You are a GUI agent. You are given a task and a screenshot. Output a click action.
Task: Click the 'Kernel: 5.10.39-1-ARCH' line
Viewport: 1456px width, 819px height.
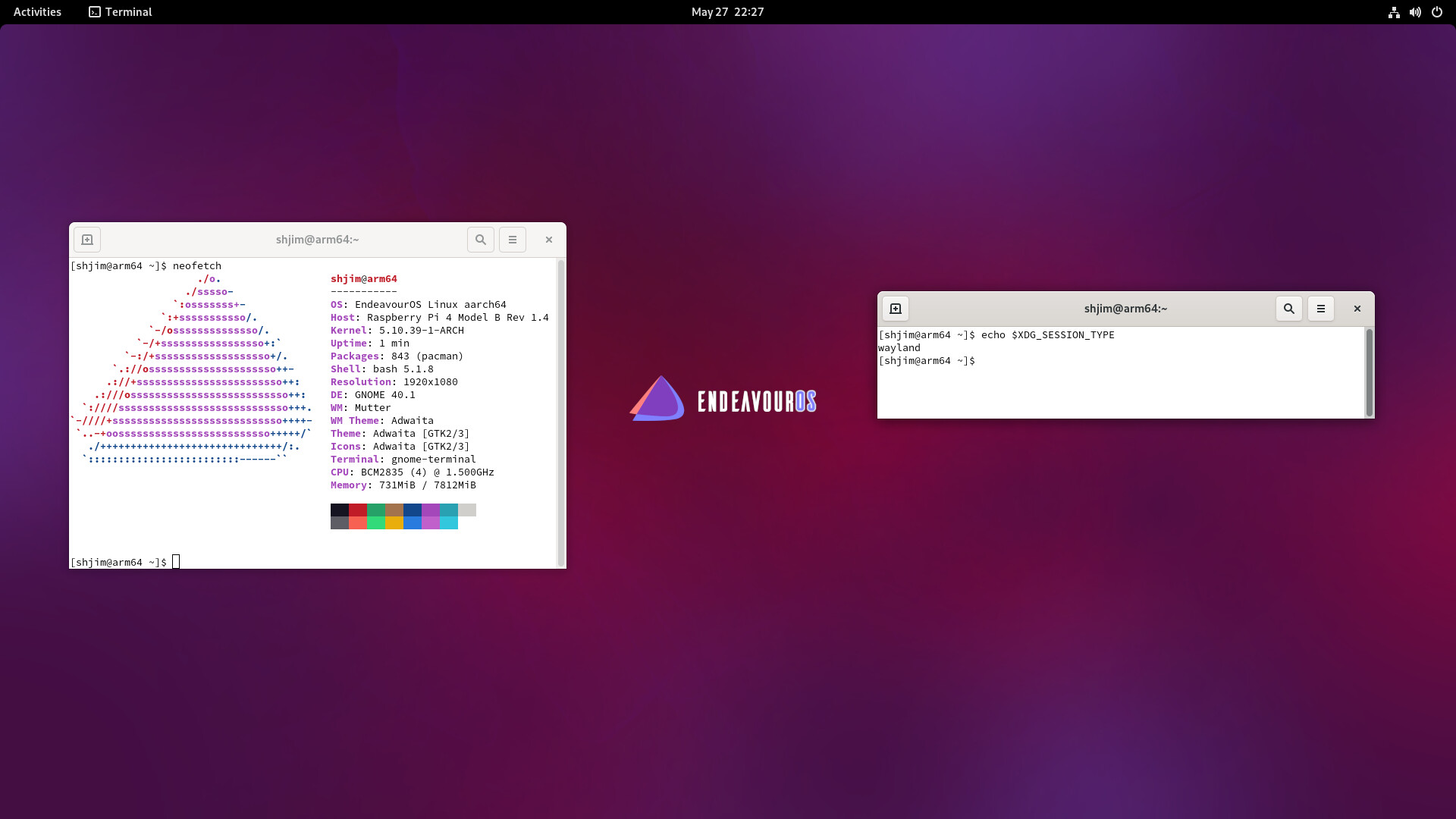(x=397, y=331)
